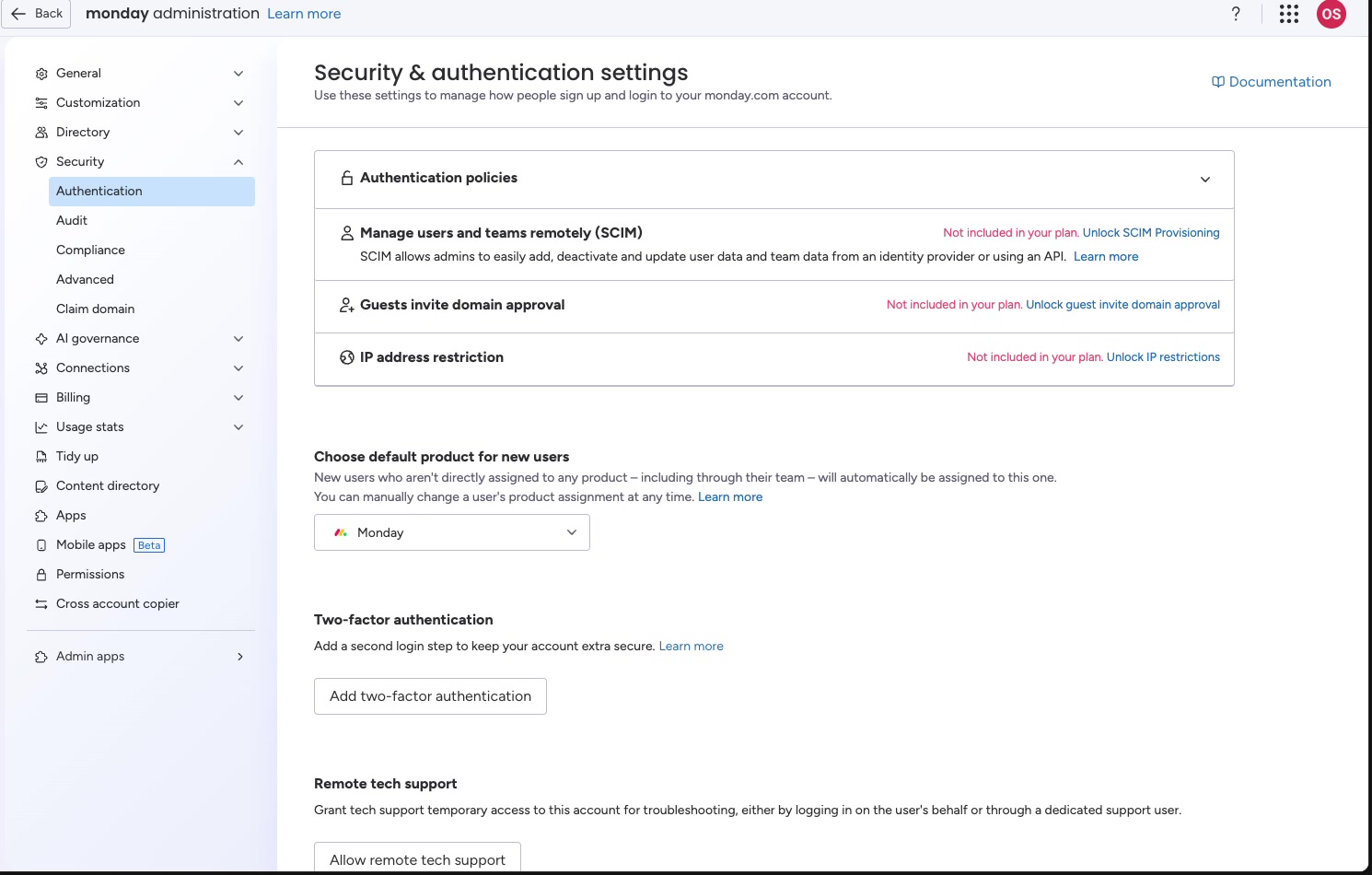Click the Tidy up icon

click(x=41, y=457)
